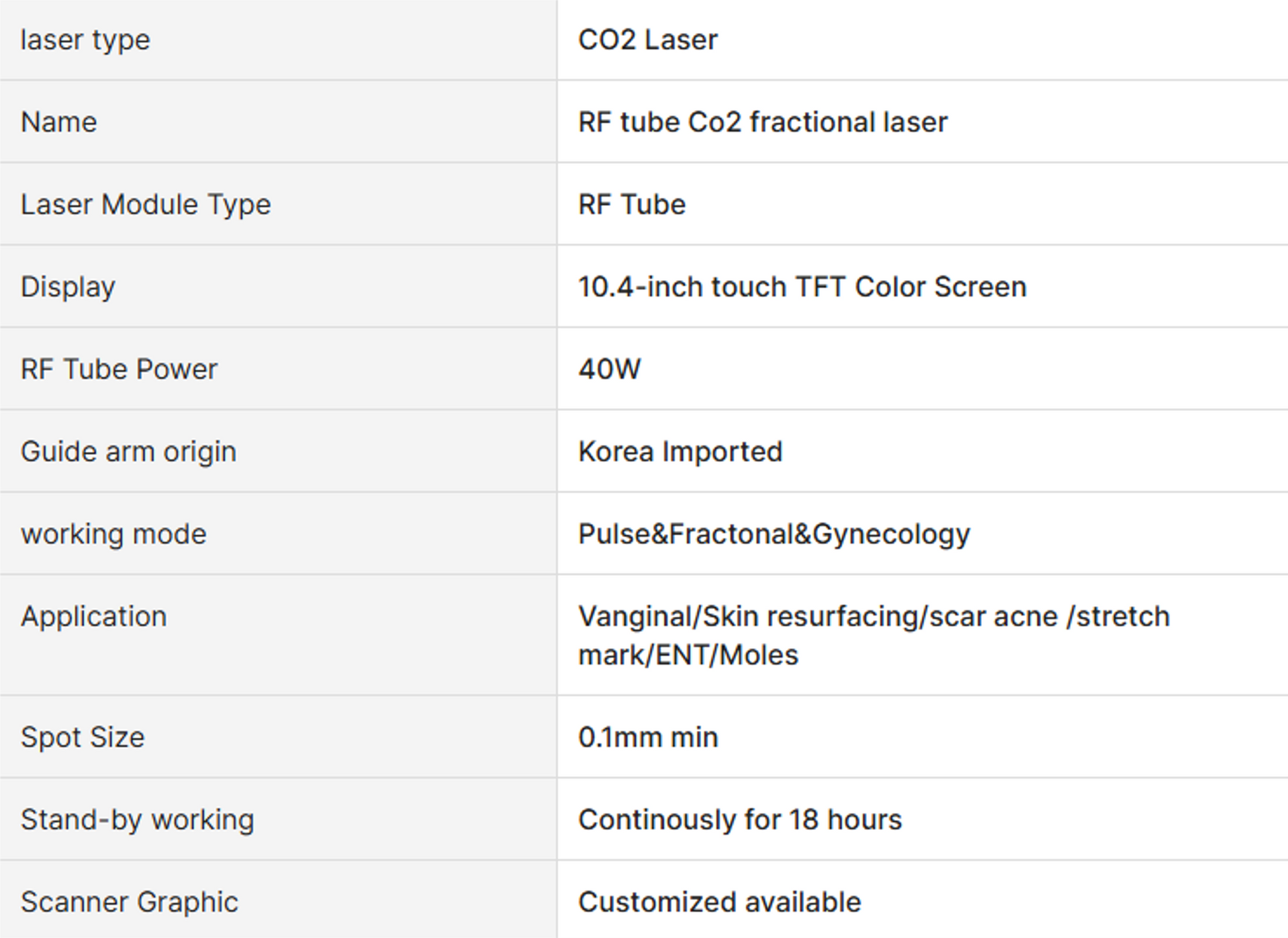Click the "Spot Size" label
This screenshot has width=1288, height=938.
click(83, 737)
